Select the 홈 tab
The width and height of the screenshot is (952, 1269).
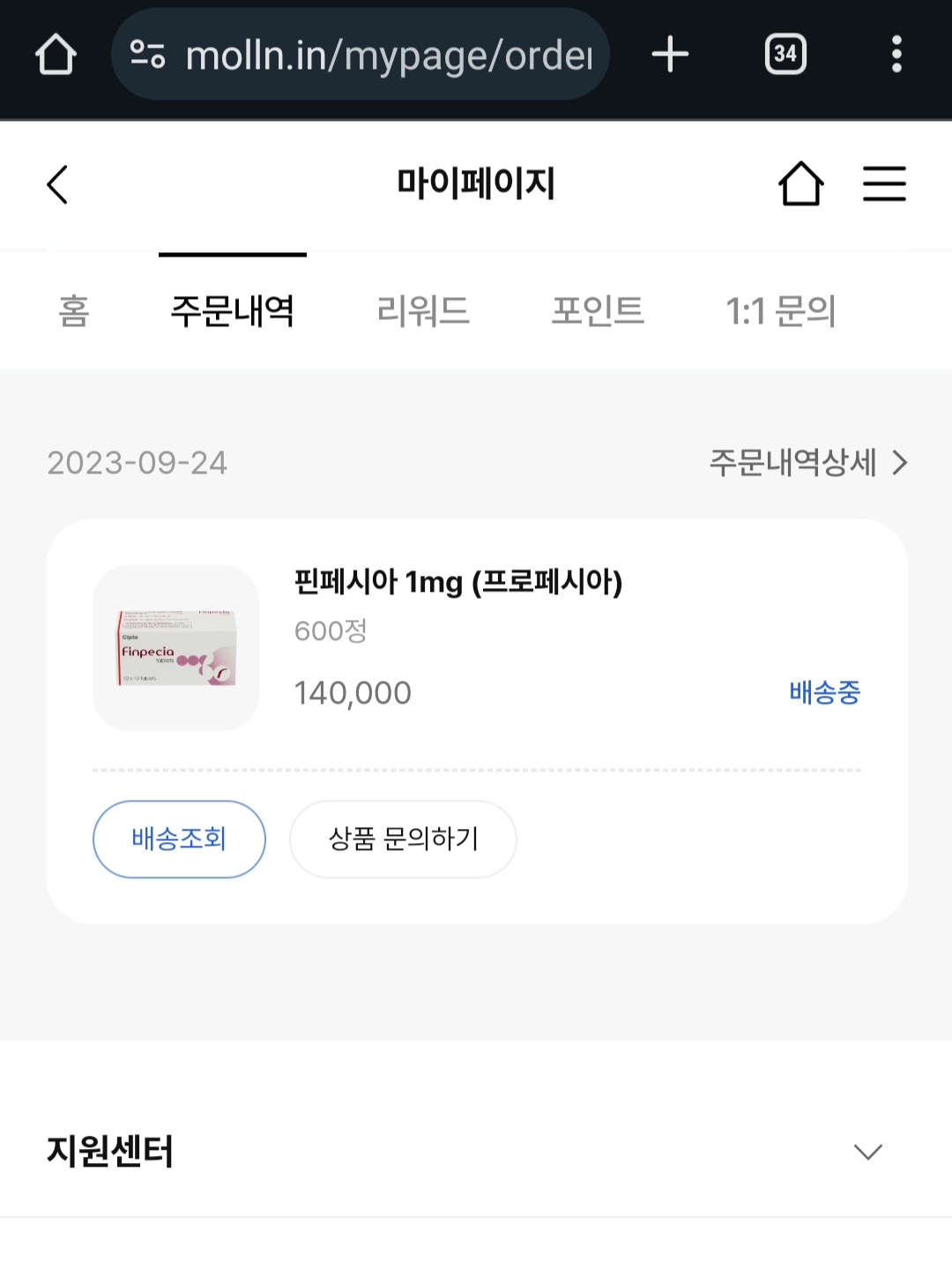click(74, 311)
